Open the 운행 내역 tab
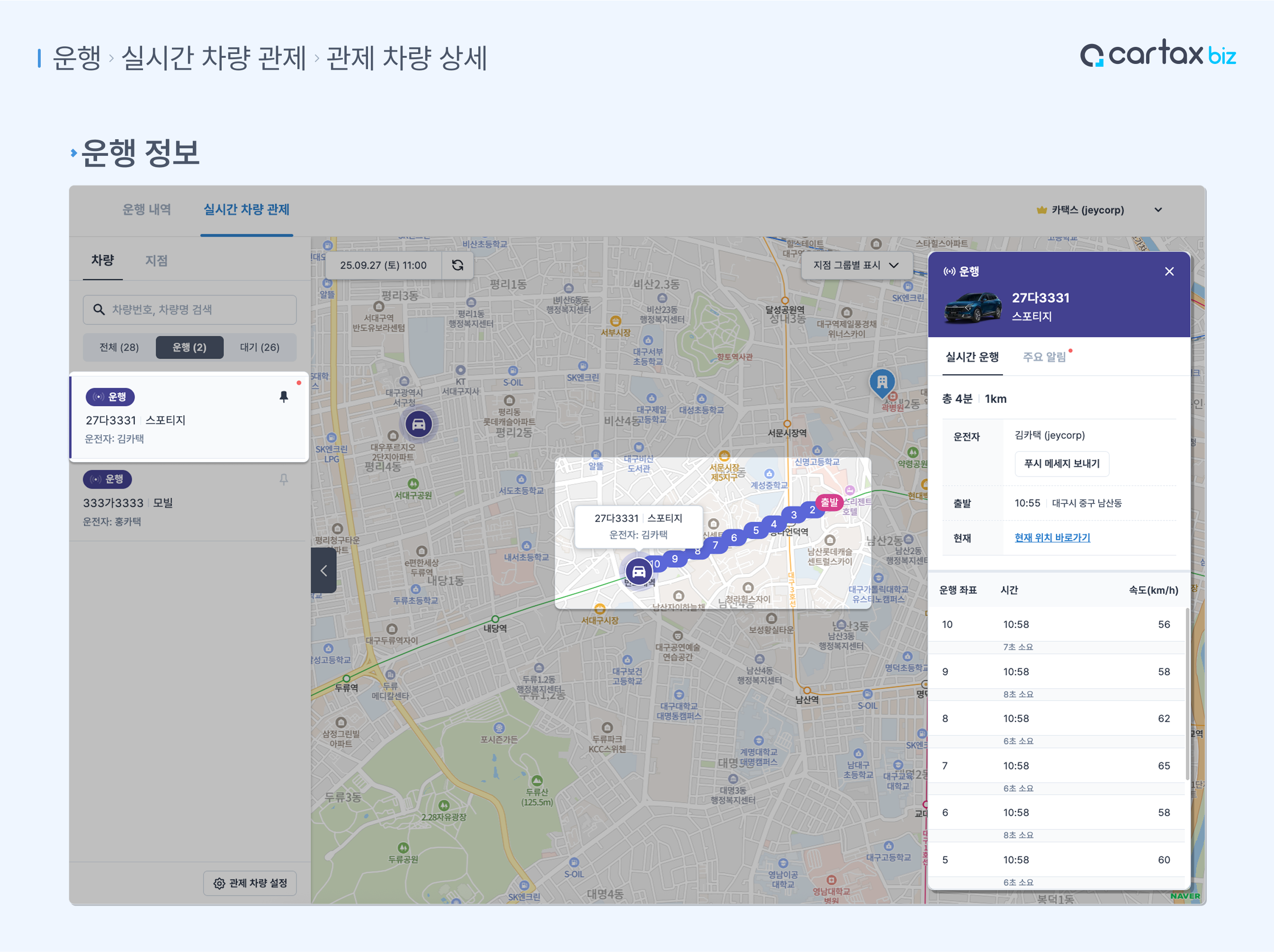The height and width of the screenshot is (952, 1274). pos(146,210)
